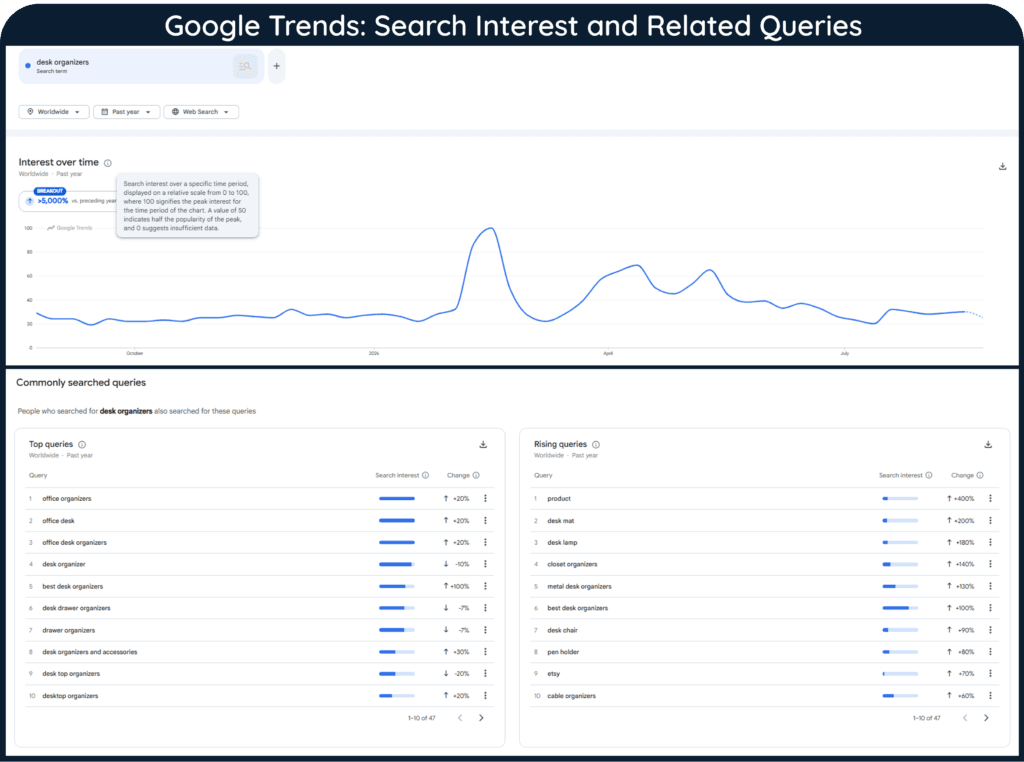The image size is (1024, 762).
Task: Open more options for desktop organizers row
Action: coord(485,695)
